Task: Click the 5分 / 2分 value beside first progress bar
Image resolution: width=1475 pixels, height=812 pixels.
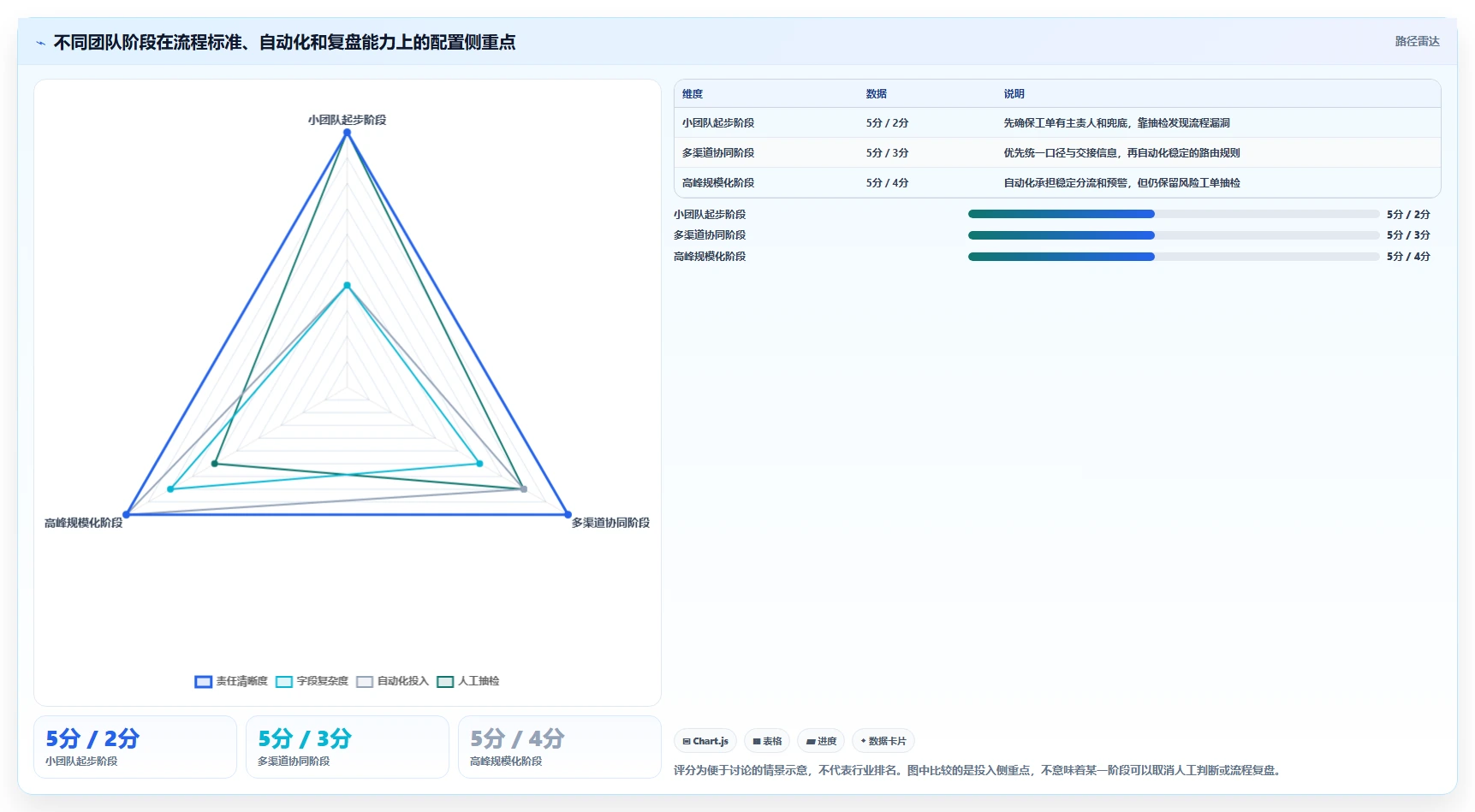Action: click(x=1408, y=215)
